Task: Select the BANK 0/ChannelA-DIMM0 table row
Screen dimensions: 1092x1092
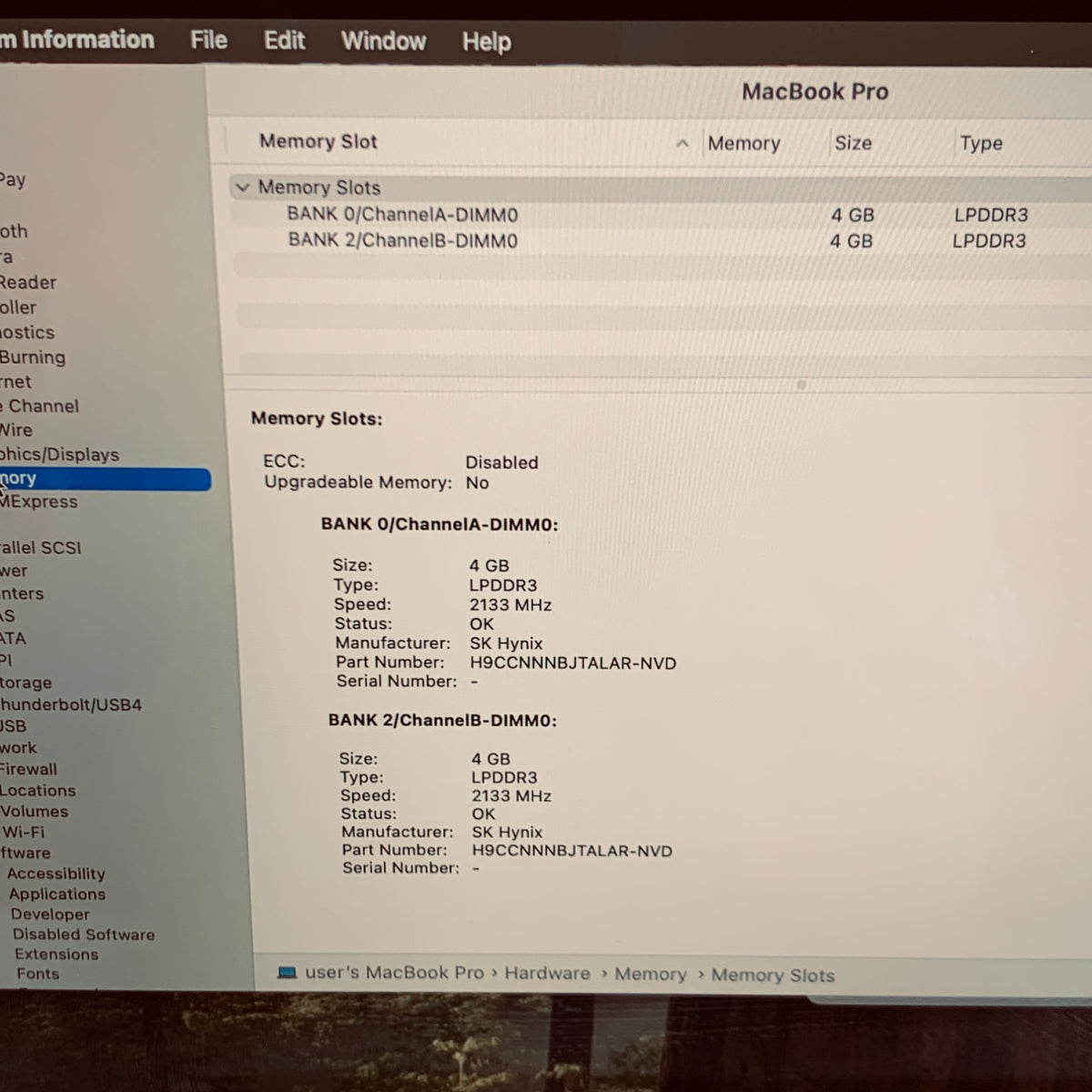Action: (660, 215)
